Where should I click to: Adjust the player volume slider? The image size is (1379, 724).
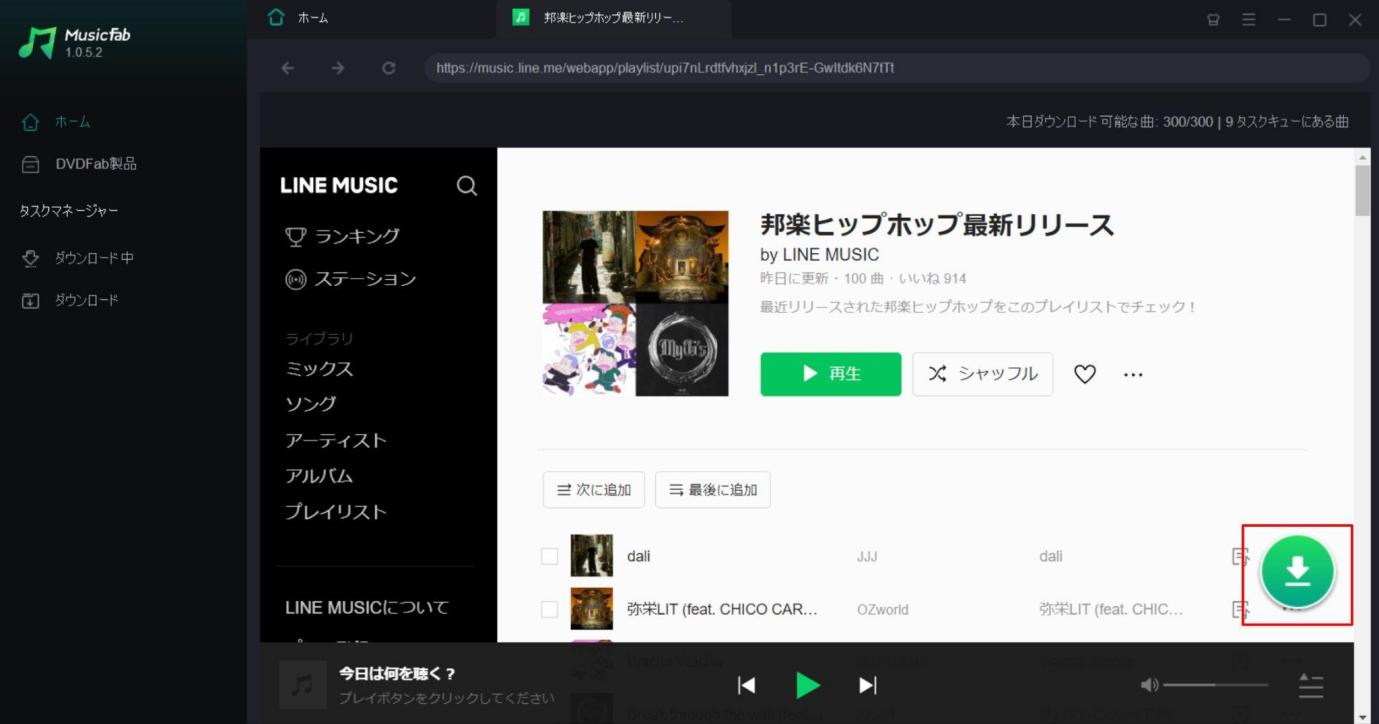point(1216,685)
